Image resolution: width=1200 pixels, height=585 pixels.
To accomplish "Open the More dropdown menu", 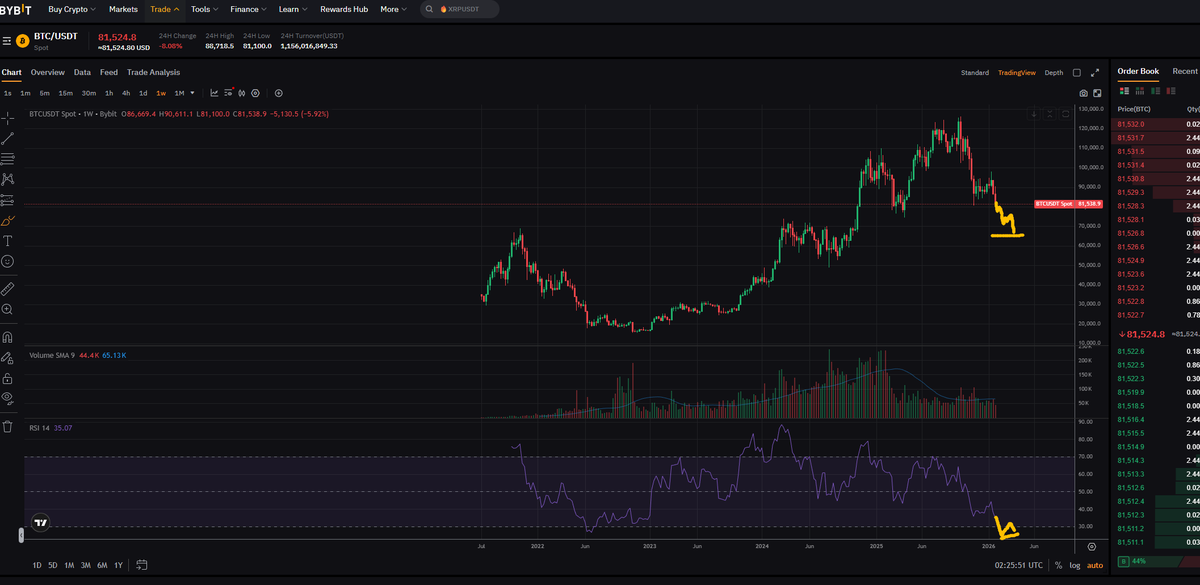I will 393,9.
